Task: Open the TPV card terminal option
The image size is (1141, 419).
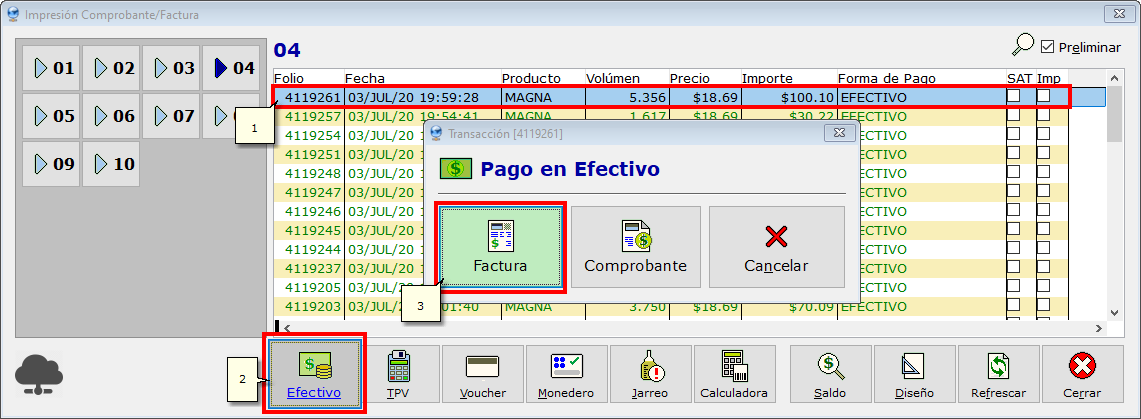Action: coord(399,374)
